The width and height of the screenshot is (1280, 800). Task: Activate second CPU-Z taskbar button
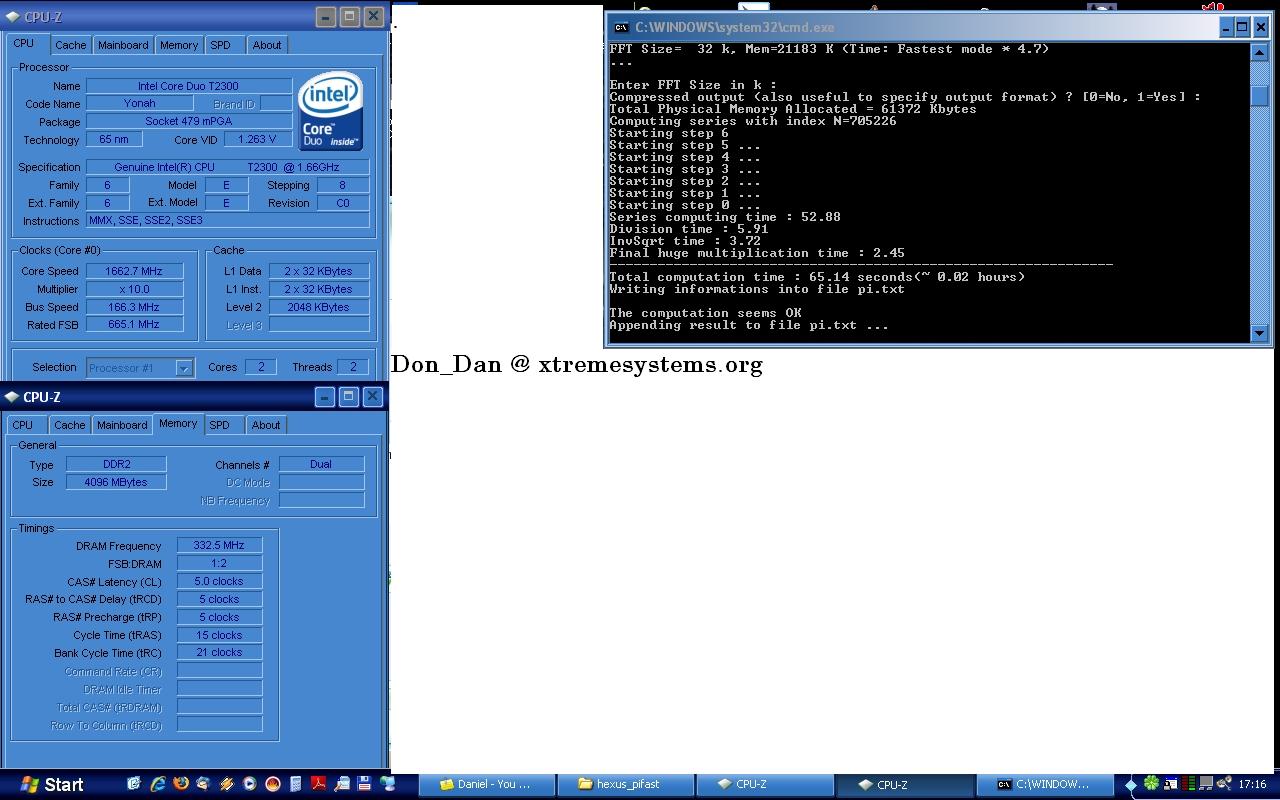[903, 785]
